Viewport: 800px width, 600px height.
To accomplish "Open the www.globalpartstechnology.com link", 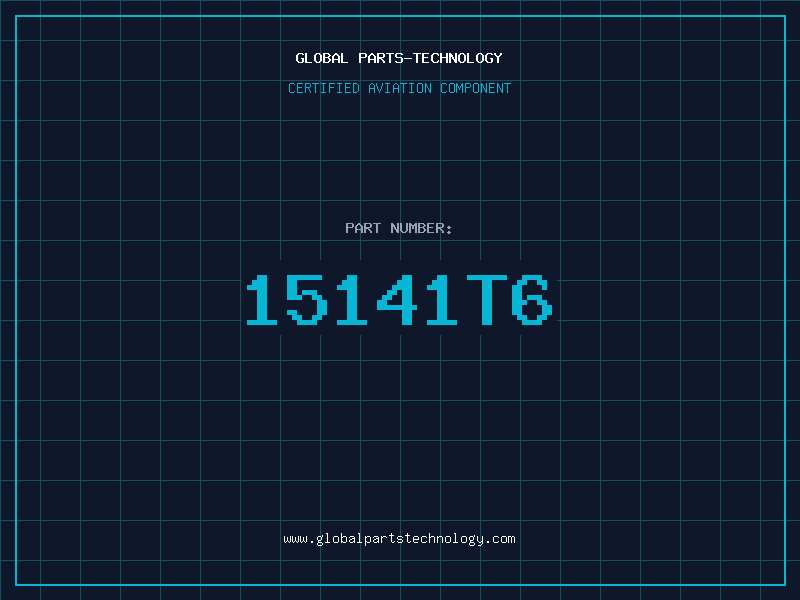I will [x=399, y=539].
